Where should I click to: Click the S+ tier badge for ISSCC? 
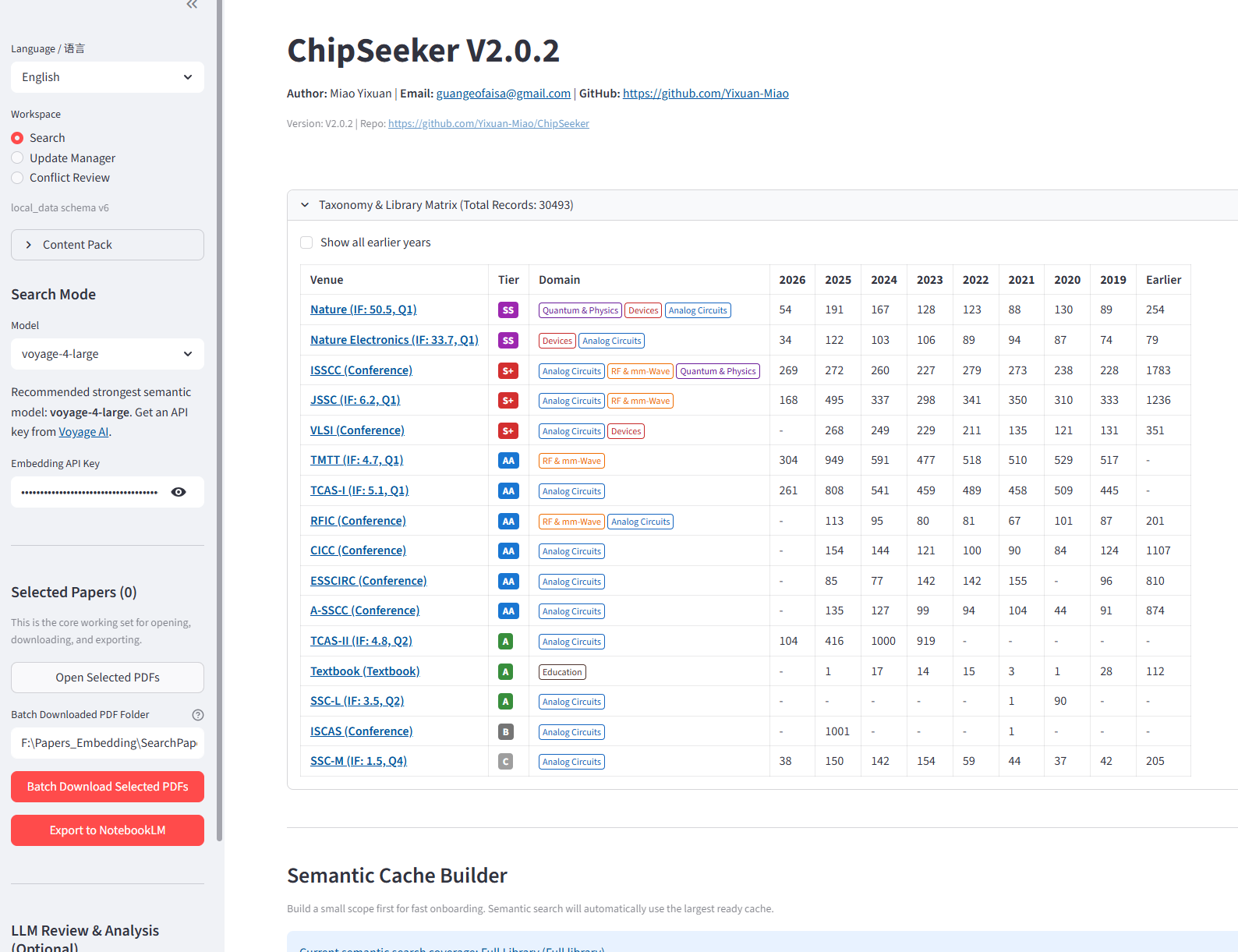coord(508,371)
